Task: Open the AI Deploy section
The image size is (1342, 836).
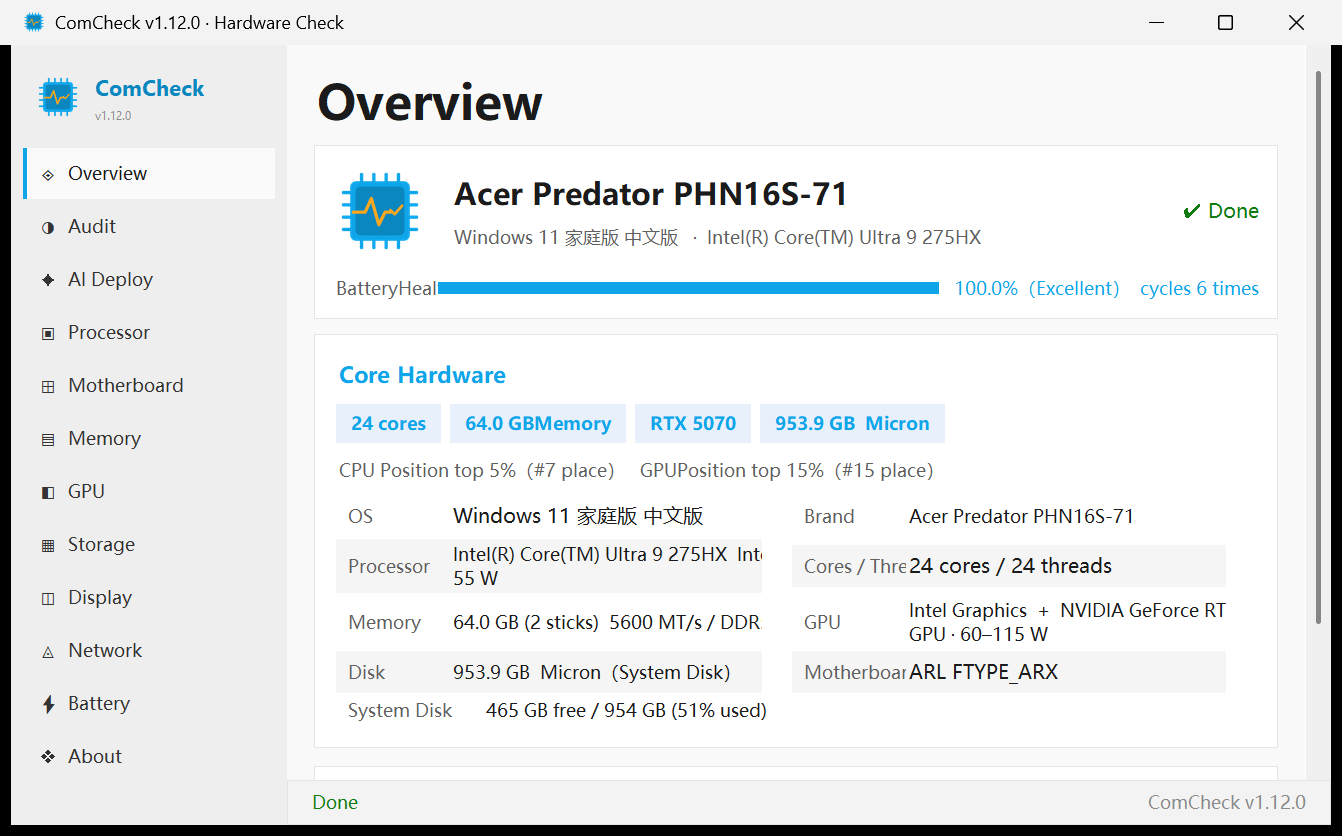Action: click(149, 280)
